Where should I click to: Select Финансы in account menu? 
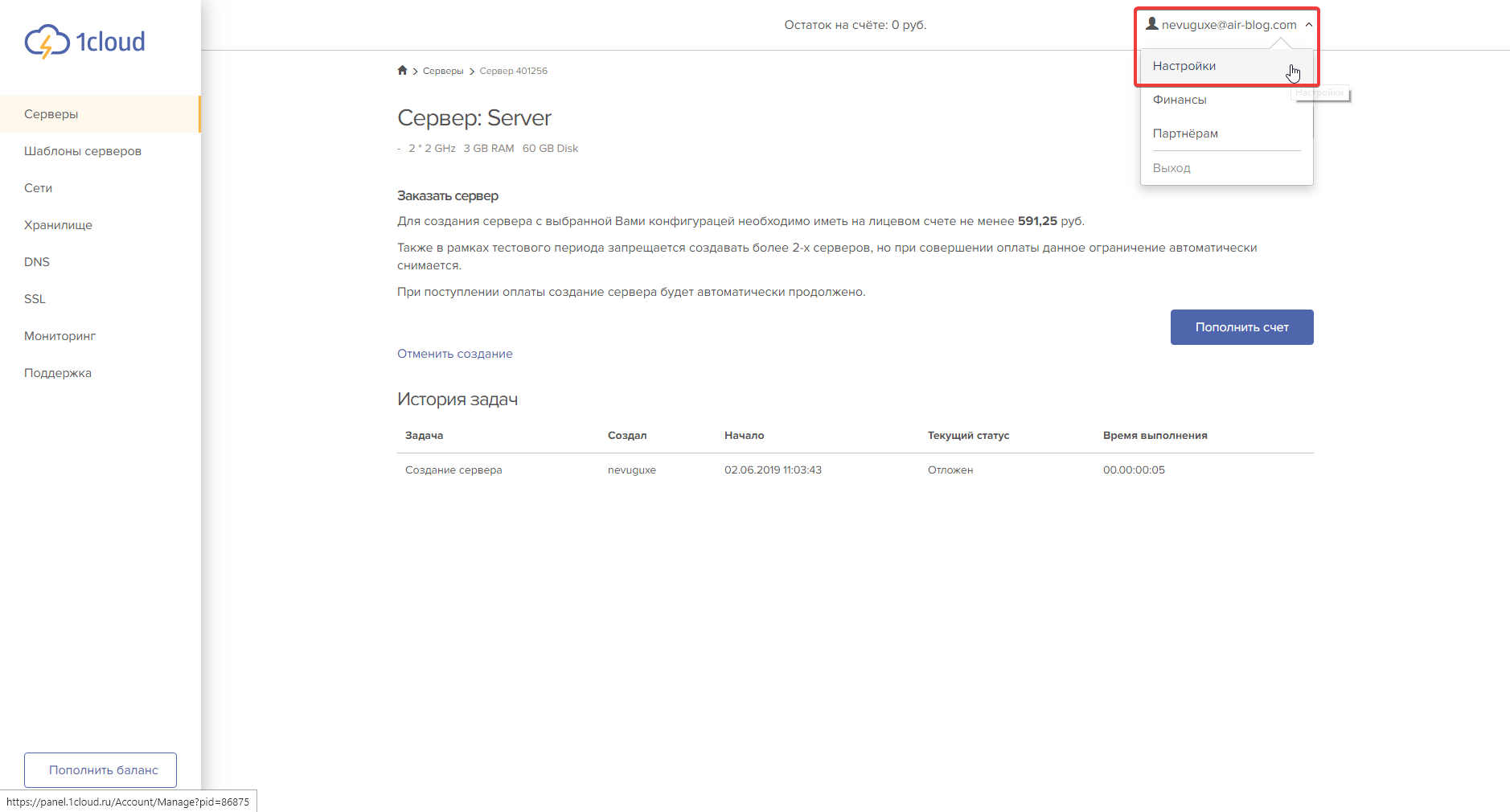tap(1179, 100)
